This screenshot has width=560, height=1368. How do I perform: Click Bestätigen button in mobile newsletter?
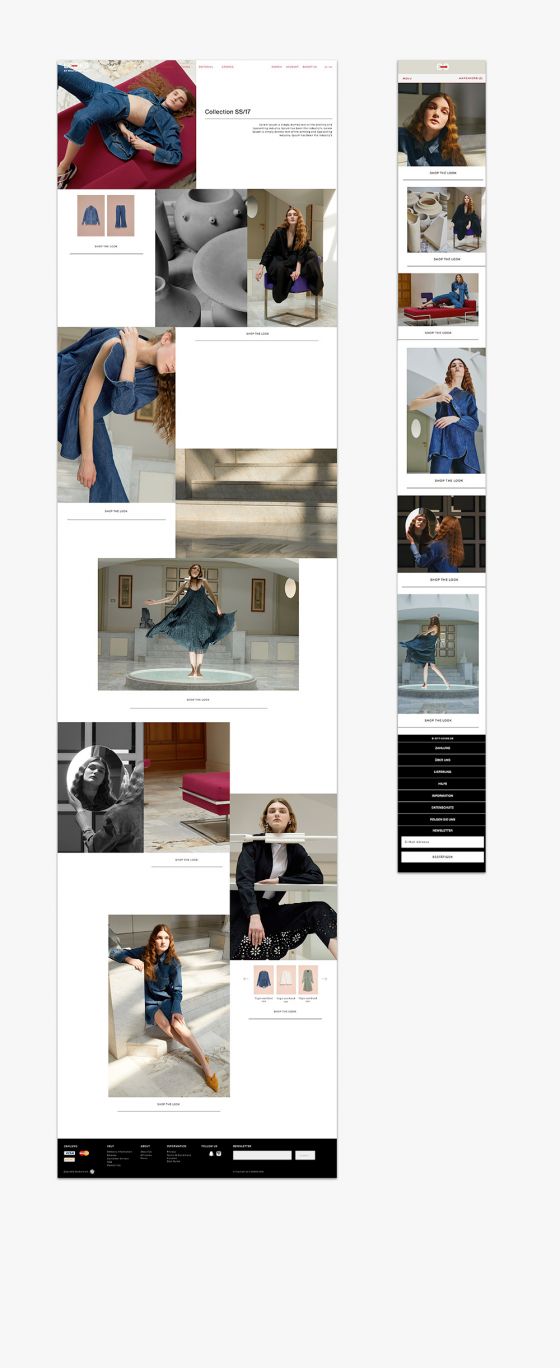pos(442,857)
